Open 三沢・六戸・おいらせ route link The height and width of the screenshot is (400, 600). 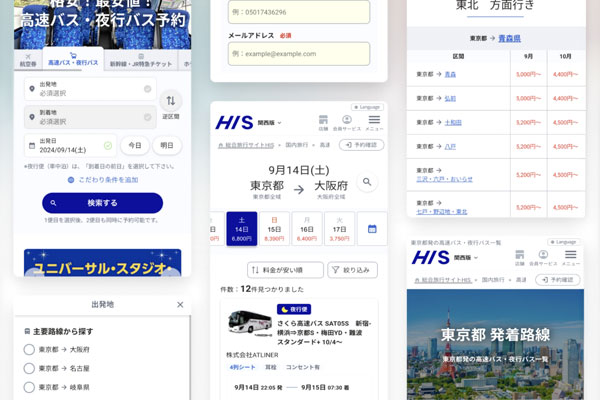[444, 179]
